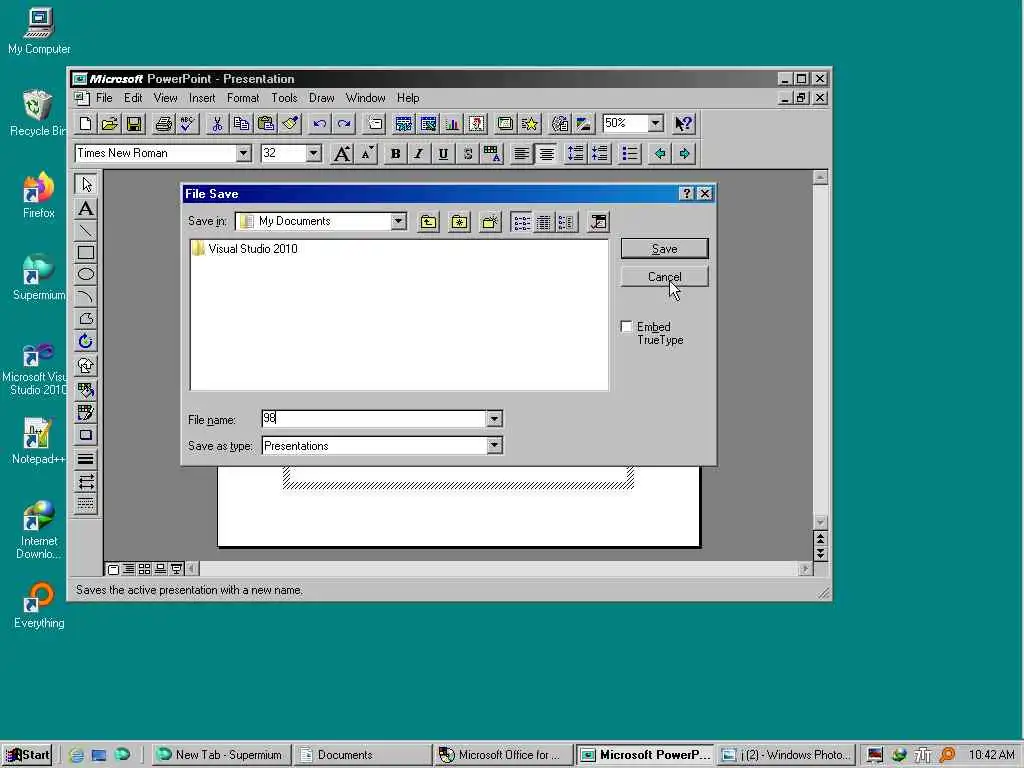Switch to New Tab - Supermium taskbar button
The image size is (1024, 768).
click(221, 755)
